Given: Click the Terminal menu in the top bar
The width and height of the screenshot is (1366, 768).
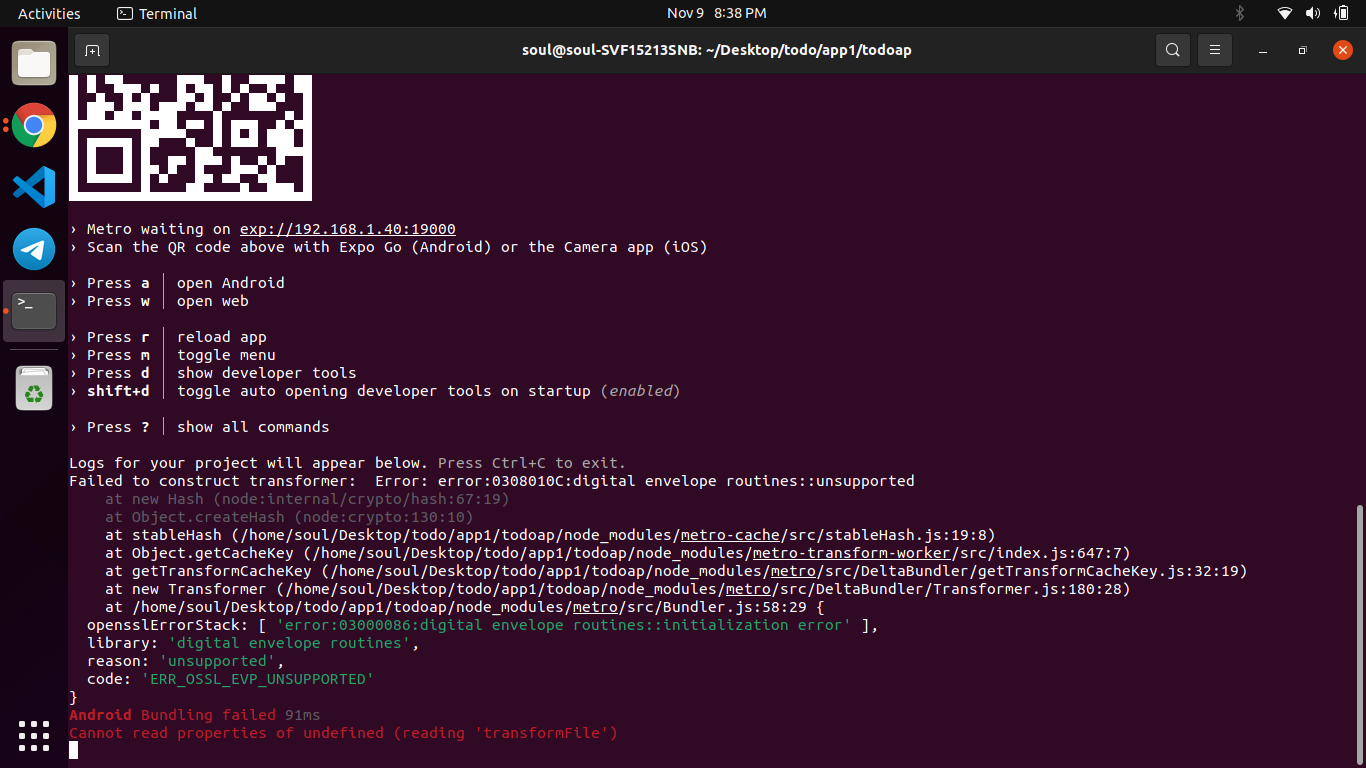Looking at the screenshot, I should click(156, 13).
